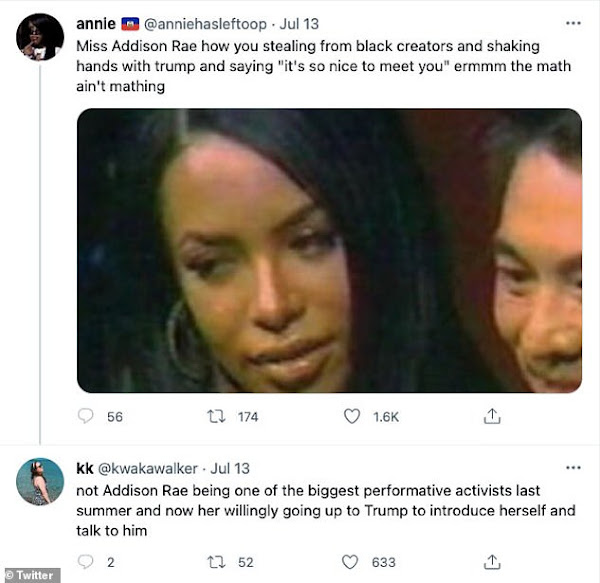The height and width of the screenshot is (583, 600).
Task: Open more options menu on kk's tweet
Action: point(573,468)
